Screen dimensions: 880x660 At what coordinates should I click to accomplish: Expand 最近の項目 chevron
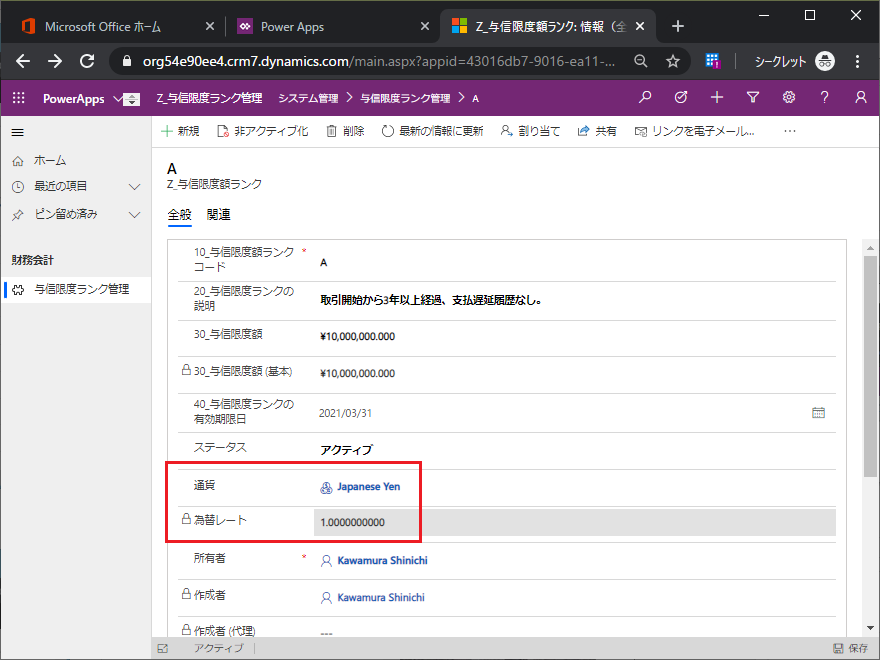pos(134,186)
